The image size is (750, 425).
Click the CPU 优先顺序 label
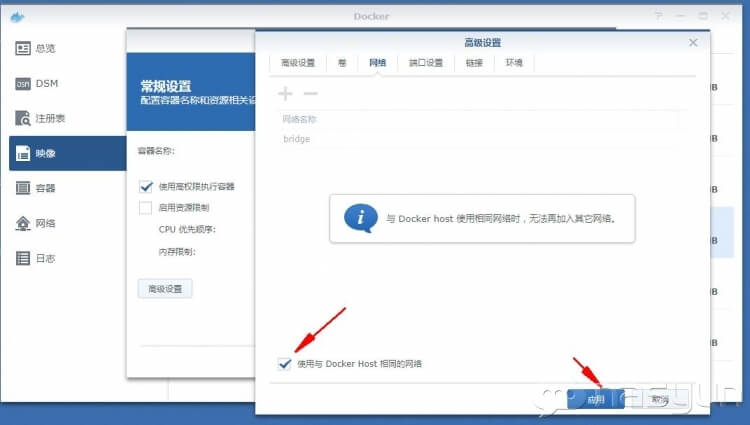coord(187,229)
